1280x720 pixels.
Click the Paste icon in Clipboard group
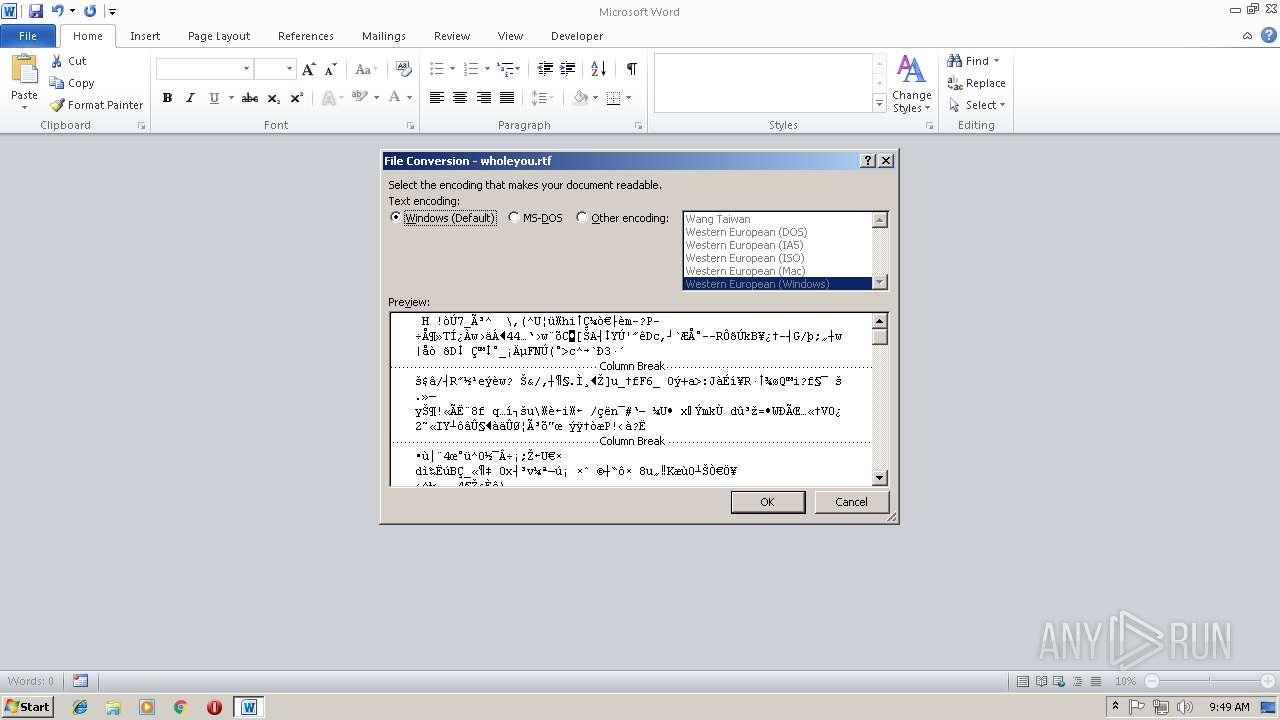click(x=24, y=70)
